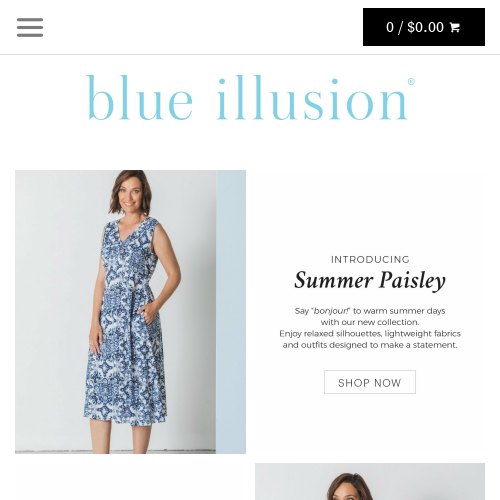This screenshot has height=500, width=500.
Task: Open the hamburger navigation menu
Action: [30, 27]
